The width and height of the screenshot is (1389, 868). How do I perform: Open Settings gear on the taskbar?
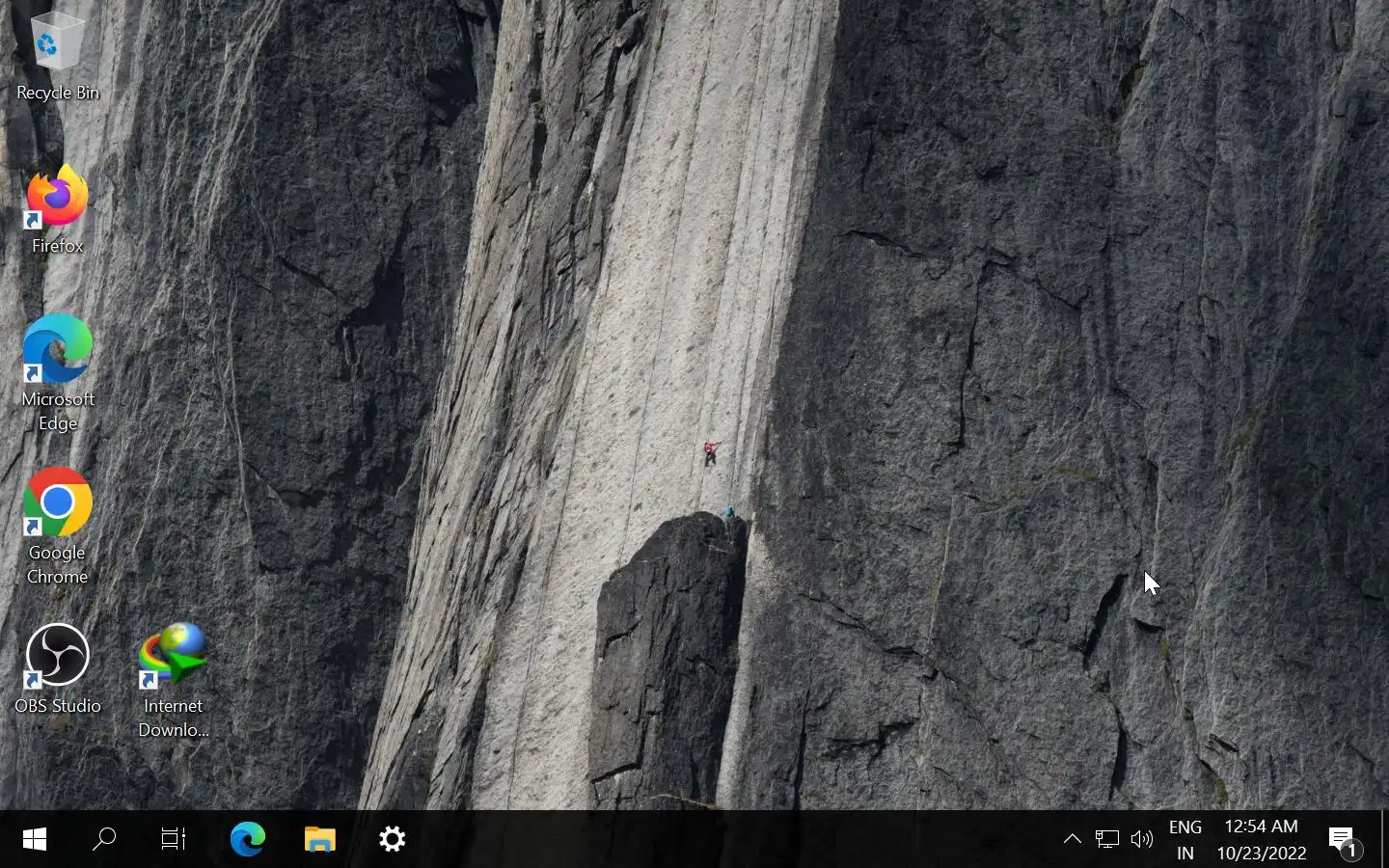[392, 839]
